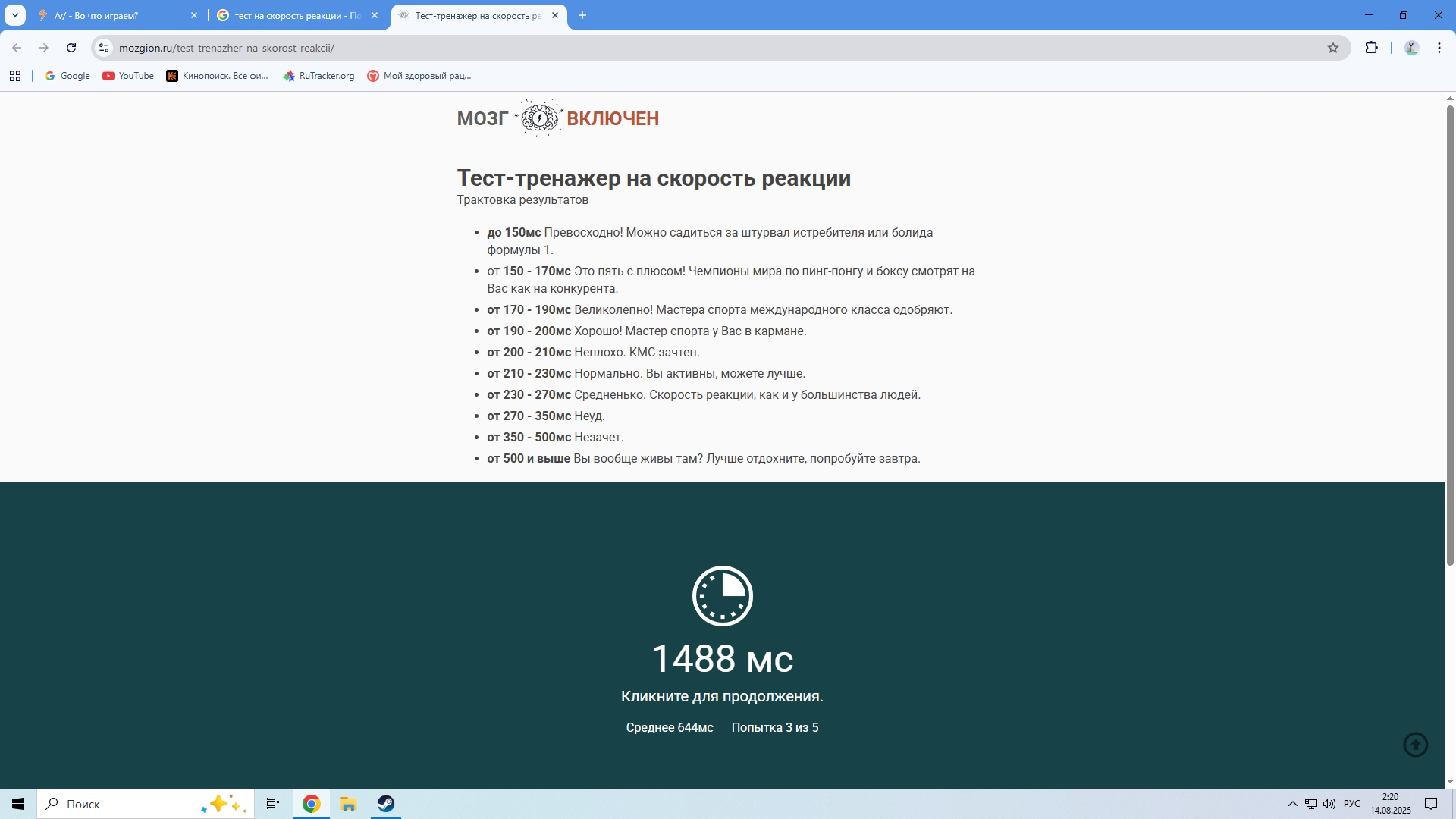The height and width of the screenshot is (819, 1456).
Task: Click the 1488 мс result to continue
Action: coord(722,658)
